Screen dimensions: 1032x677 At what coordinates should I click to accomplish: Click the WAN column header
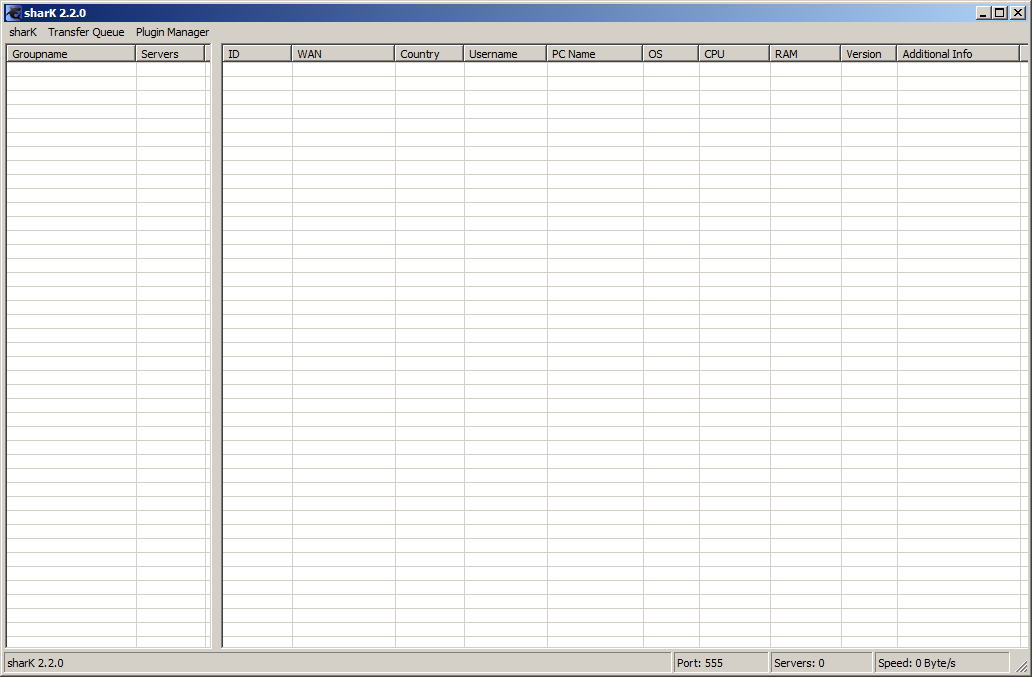[x=343, y=54]
